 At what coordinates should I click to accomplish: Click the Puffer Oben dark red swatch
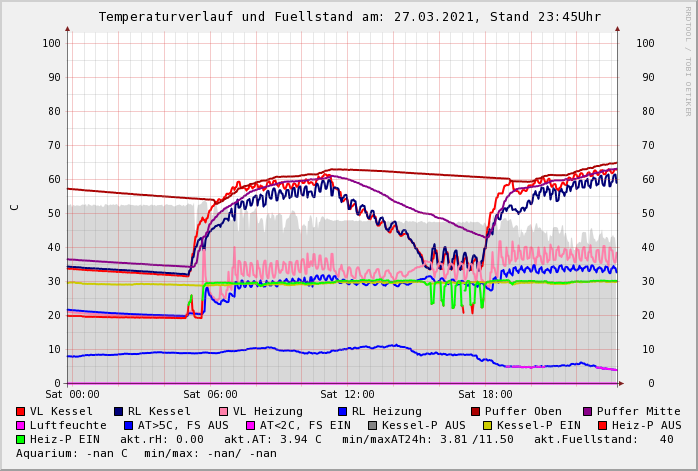click(476, 411)
